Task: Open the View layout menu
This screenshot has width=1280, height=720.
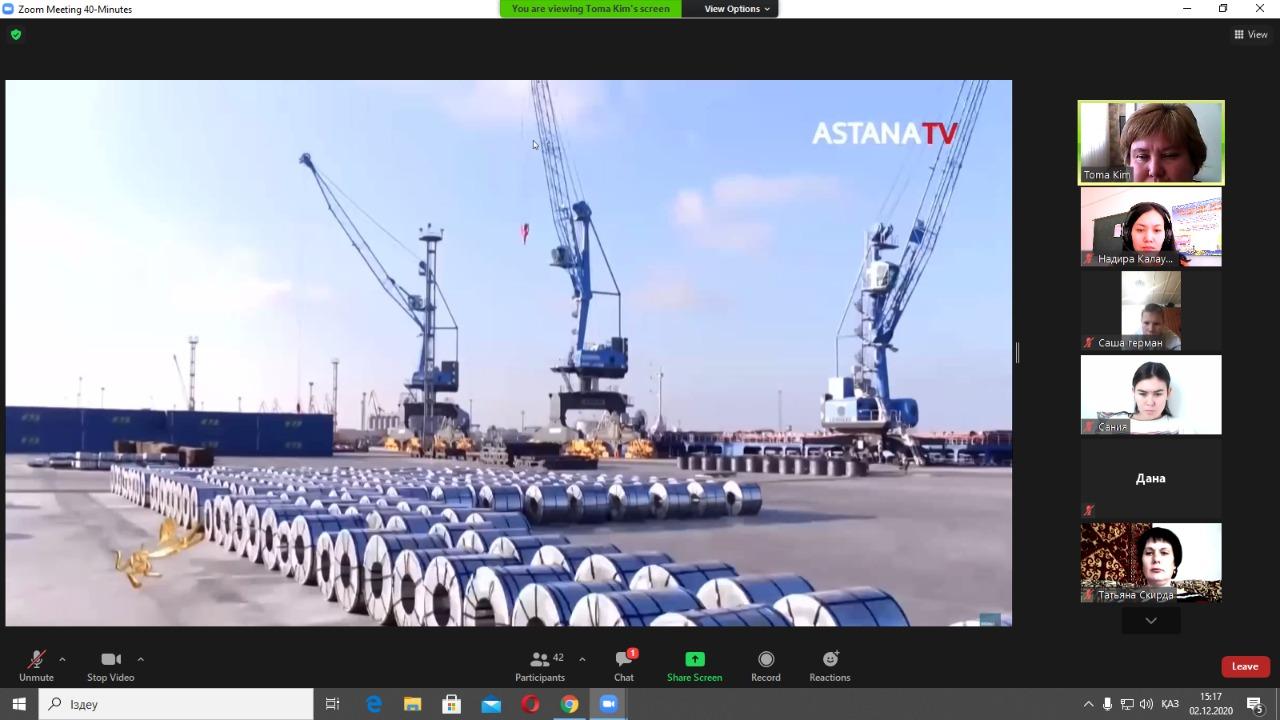Action: [x=1250, y=35]
